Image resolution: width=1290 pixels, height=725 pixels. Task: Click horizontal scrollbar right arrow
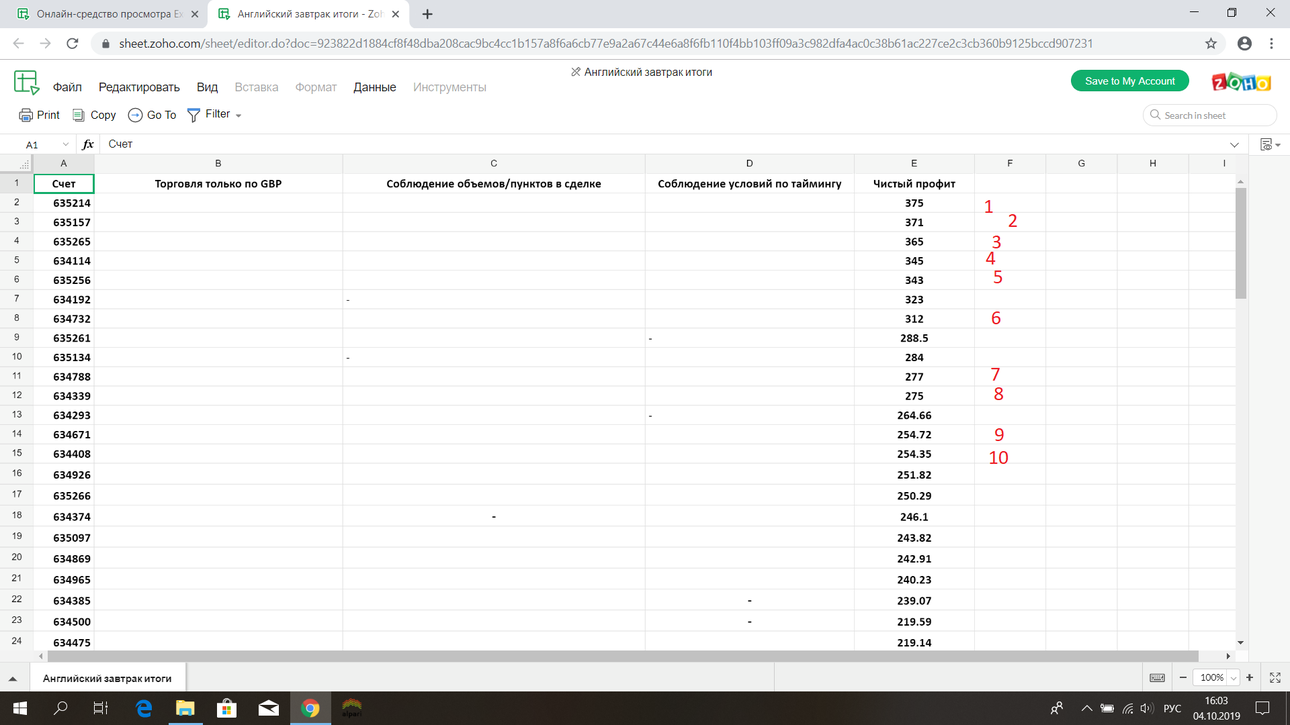(1229, 656)
